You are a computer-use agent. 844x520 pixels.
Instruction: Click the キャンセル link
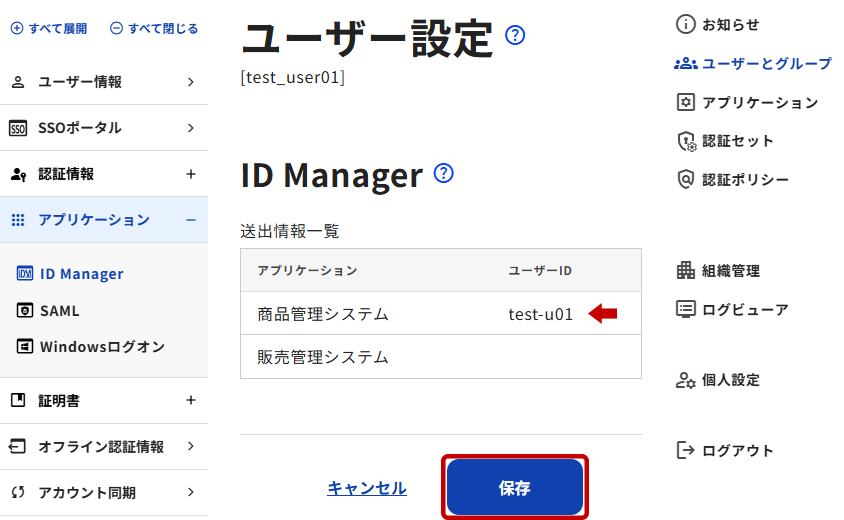(x=366, y=488)
